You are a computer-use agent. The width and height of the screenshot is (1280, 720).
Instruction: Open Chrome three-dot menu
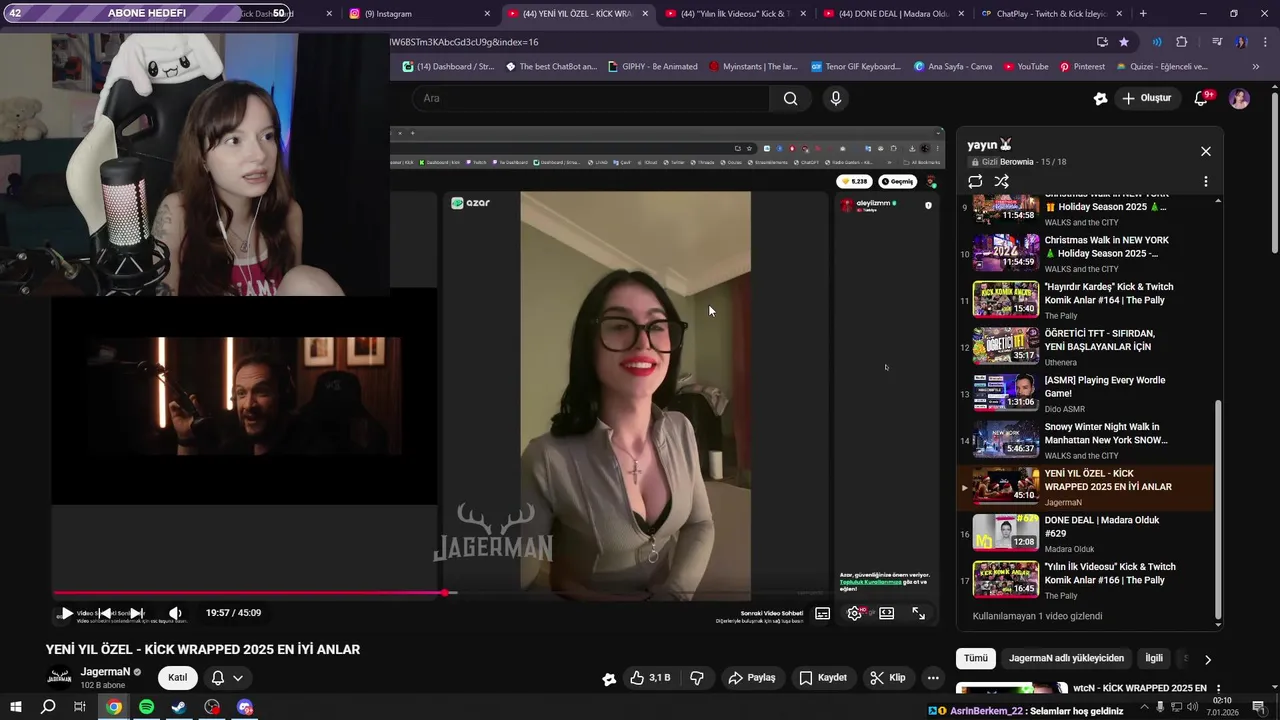[x=1263, y=42]
